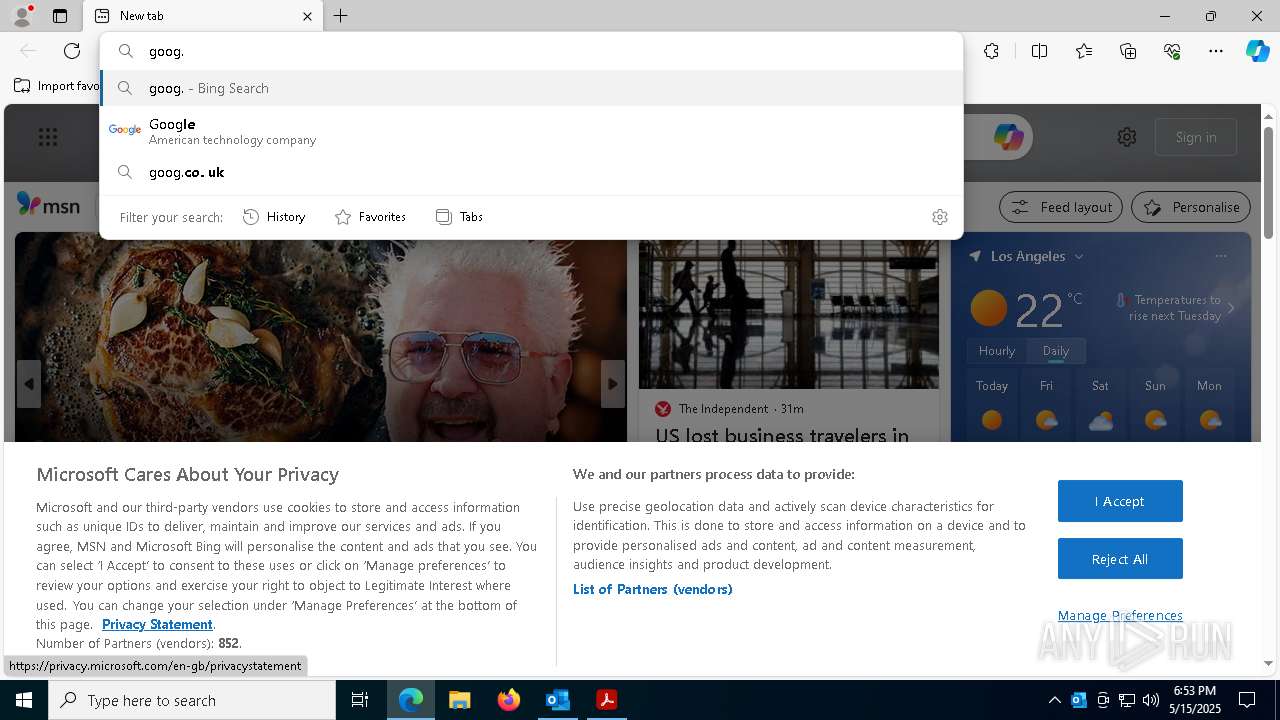Open Adobe Acrobat from taskbar
1280x720 pixels.
606,700
